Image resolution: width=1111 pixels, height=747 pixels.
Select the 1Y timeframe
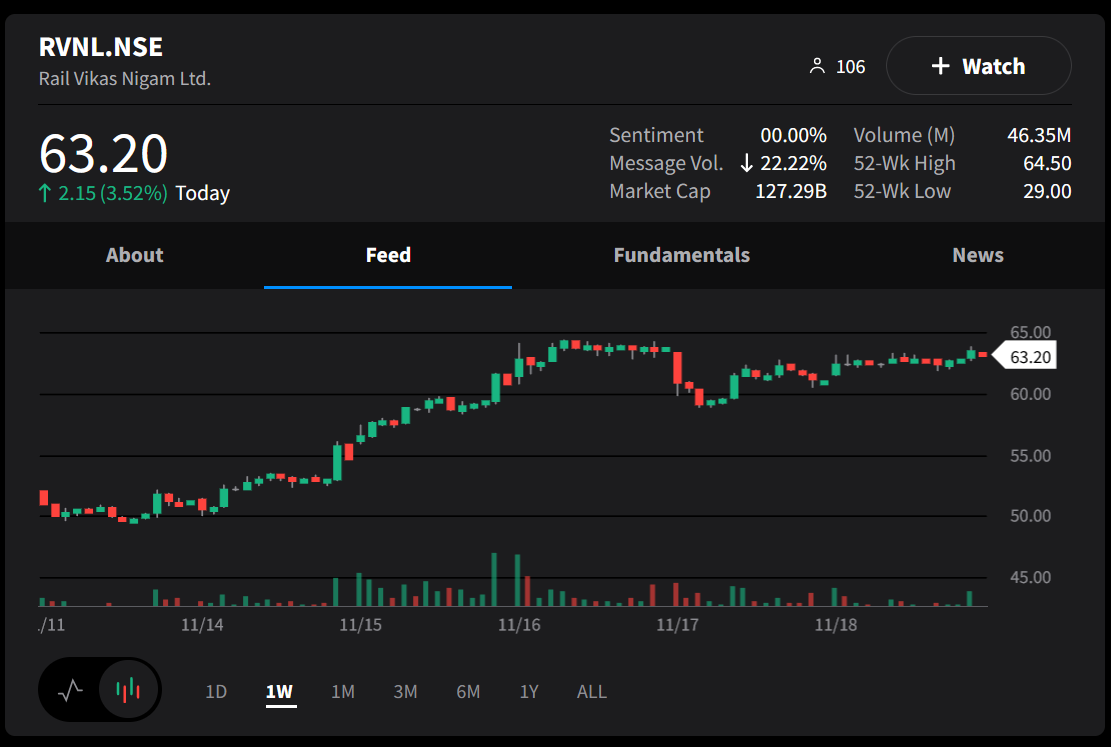click(x=529, y=691)
